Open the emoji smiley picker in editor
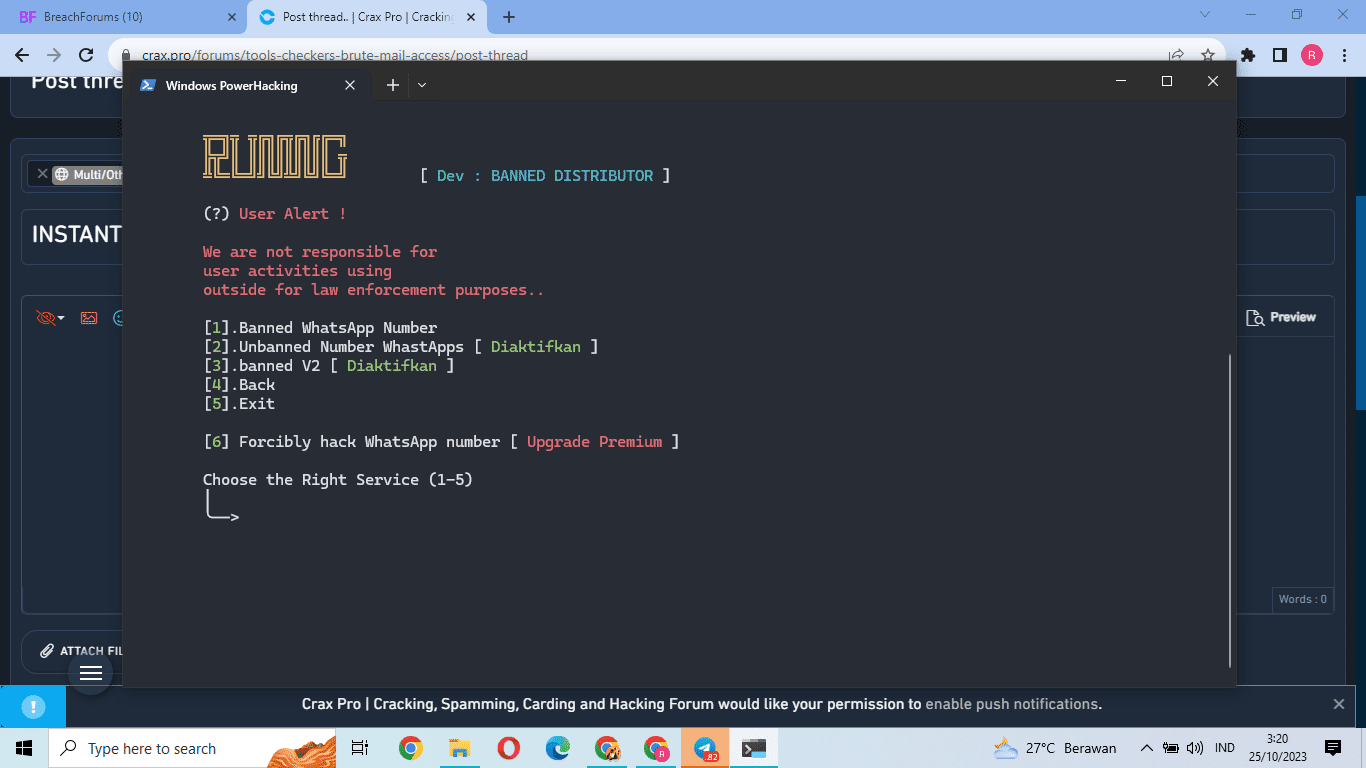Screen dimensions: 1366x768 pos(118,318)
